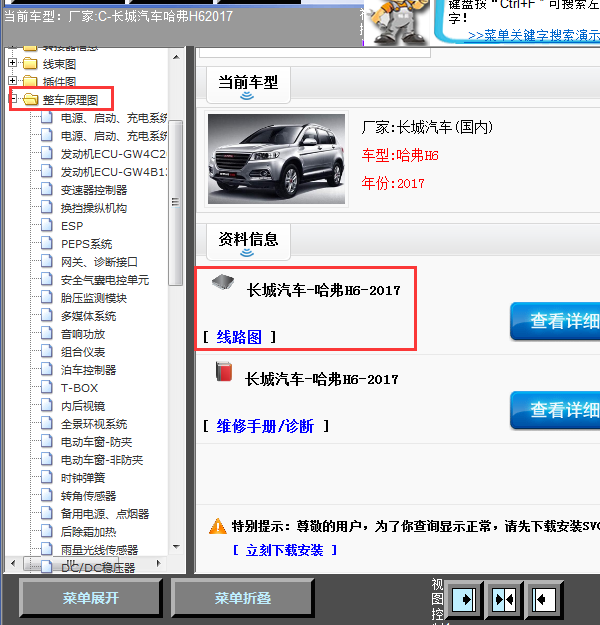Open the 电动车窗-防夹 diagram
600x625 pixels.
click(x=96, y=442)
